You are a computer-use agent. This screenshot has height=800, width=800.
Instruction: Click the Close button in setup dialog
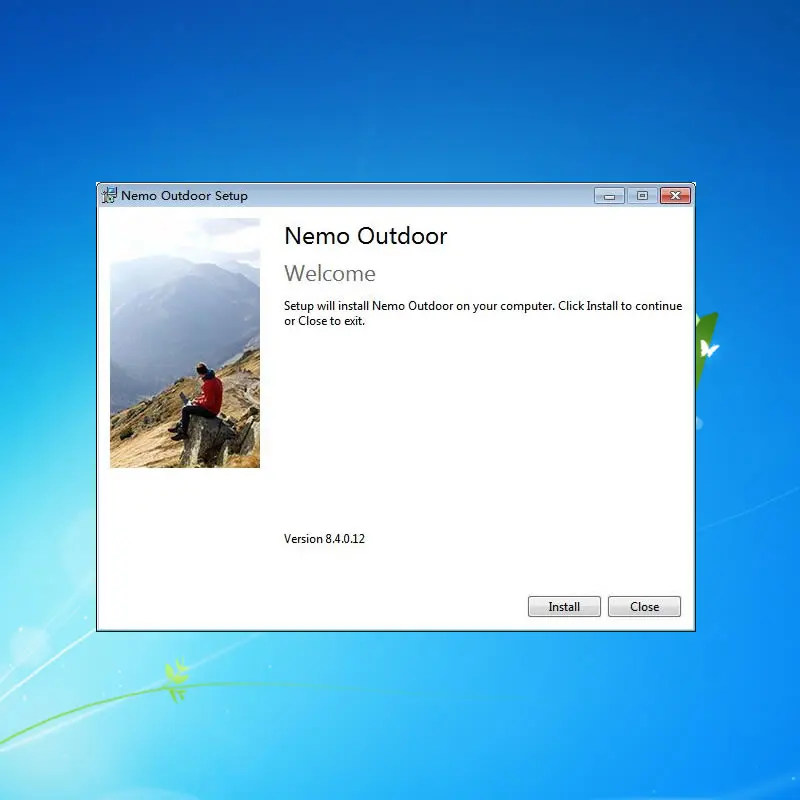coord(644,606)
